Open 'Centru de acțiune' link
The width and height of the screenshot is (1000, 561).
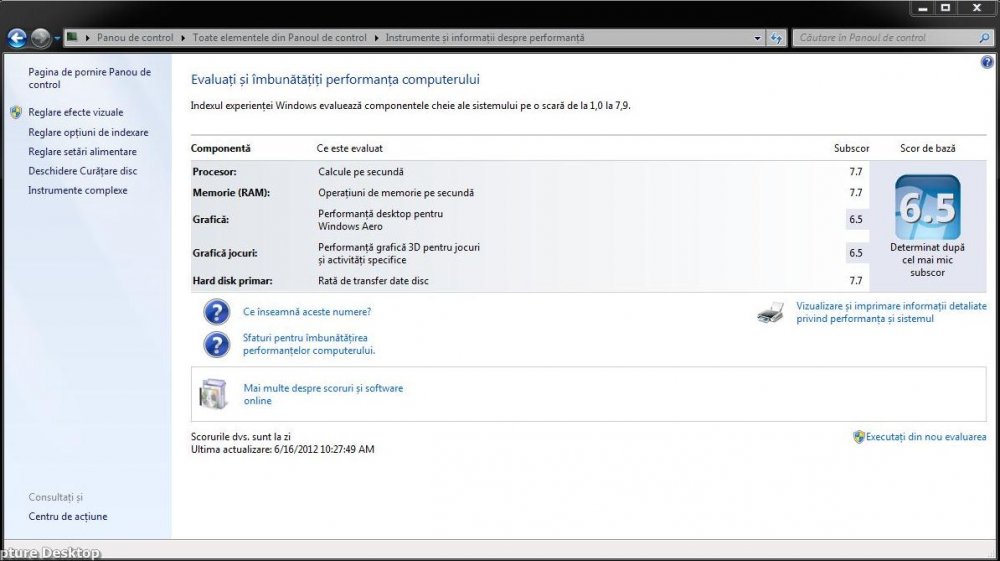68,516
